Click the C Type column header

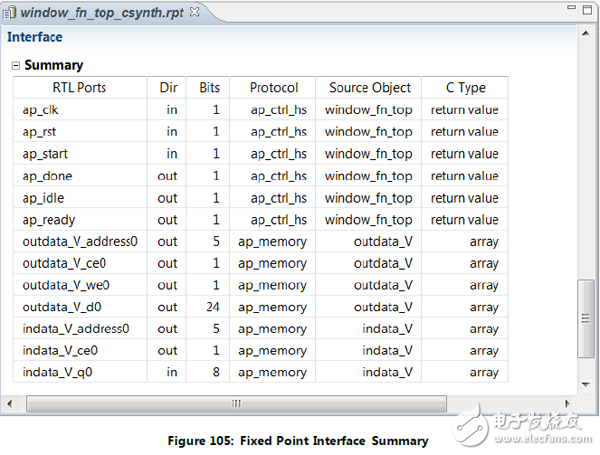pyautogui.click(x=464, y=88)
